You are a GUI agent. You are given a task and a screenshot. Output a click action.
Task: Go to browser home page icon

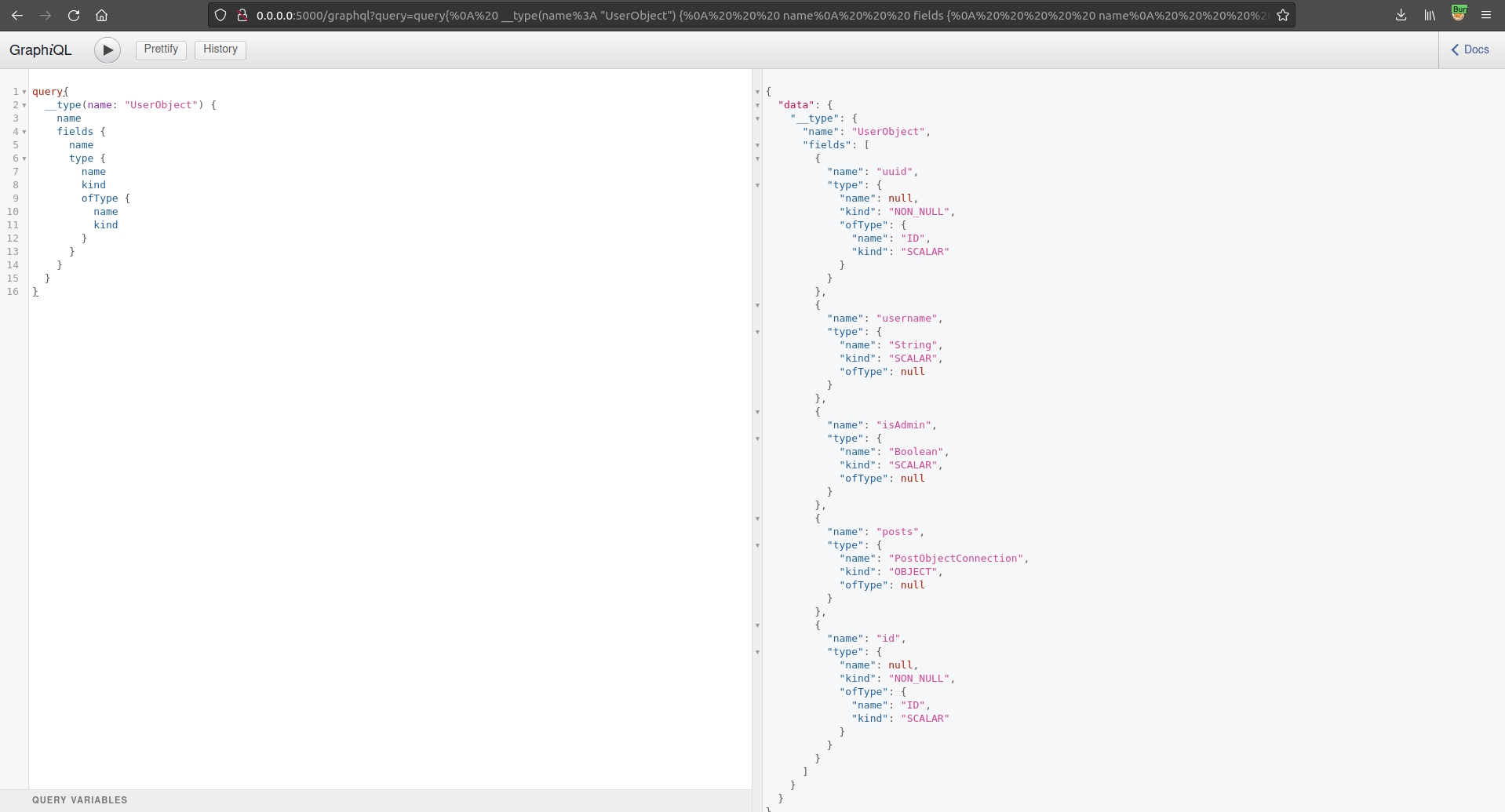(101, 15)
